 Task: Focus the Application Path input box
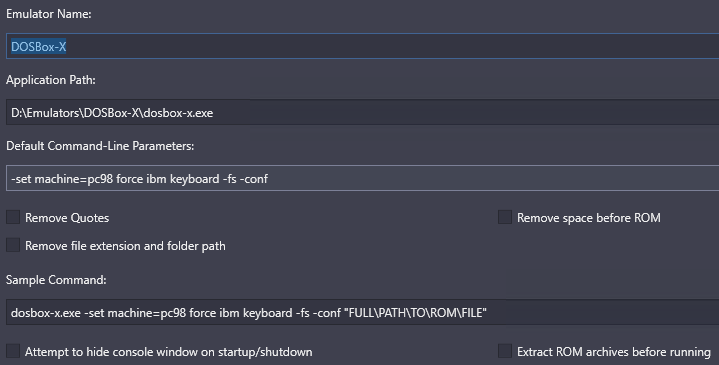[362, 112]
